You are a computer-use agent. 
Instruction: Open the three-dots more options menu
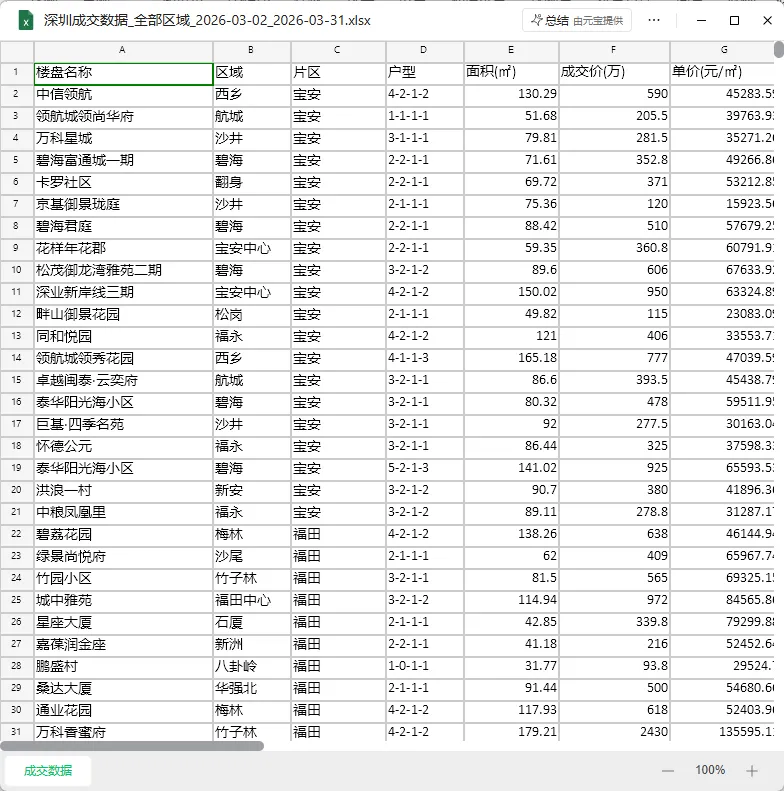point(654,21)
